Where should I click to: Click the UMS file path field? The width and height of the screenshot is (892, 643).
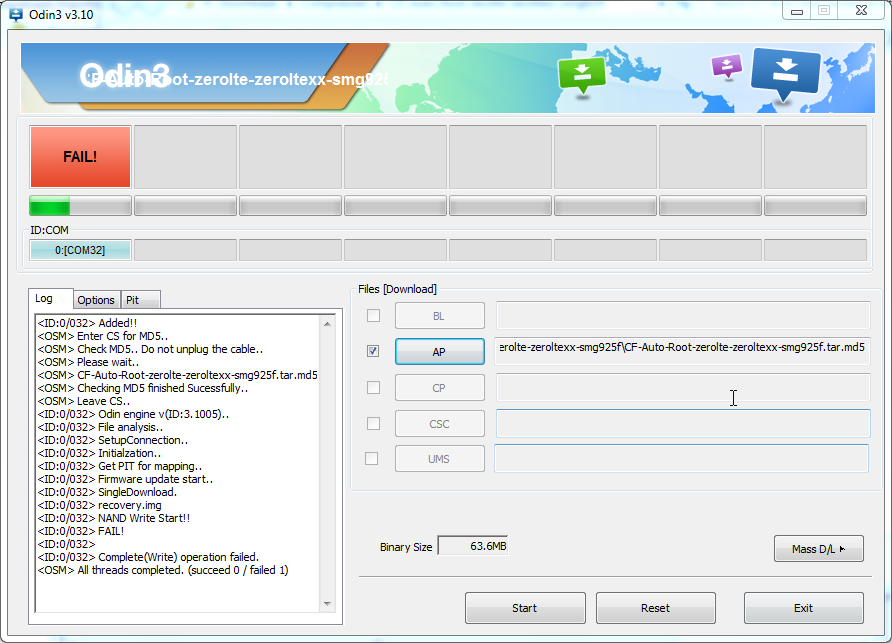(x=682, y=458)
